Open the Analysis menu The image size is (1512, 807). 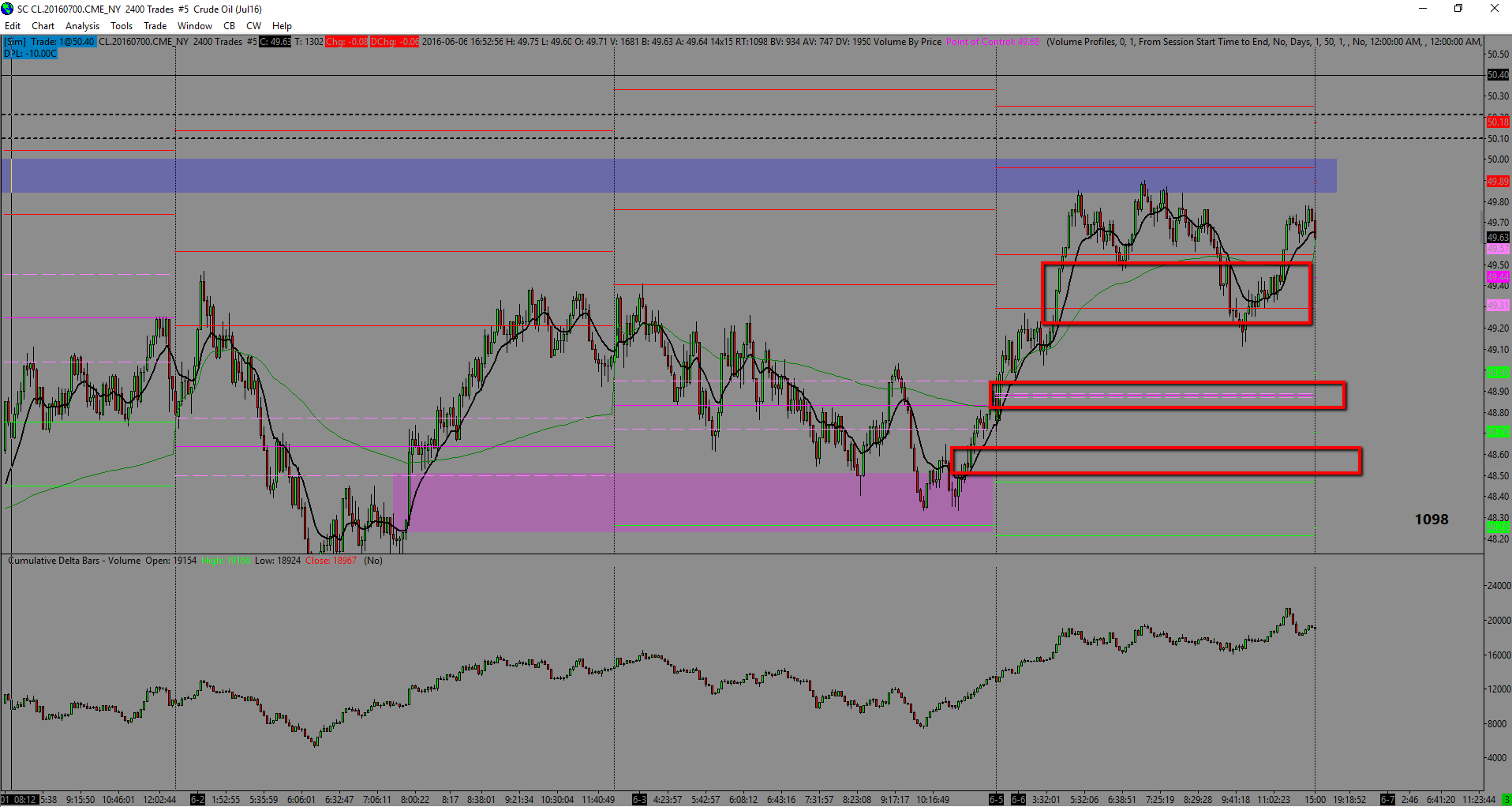pyautogui.click(x=83, y=26)
